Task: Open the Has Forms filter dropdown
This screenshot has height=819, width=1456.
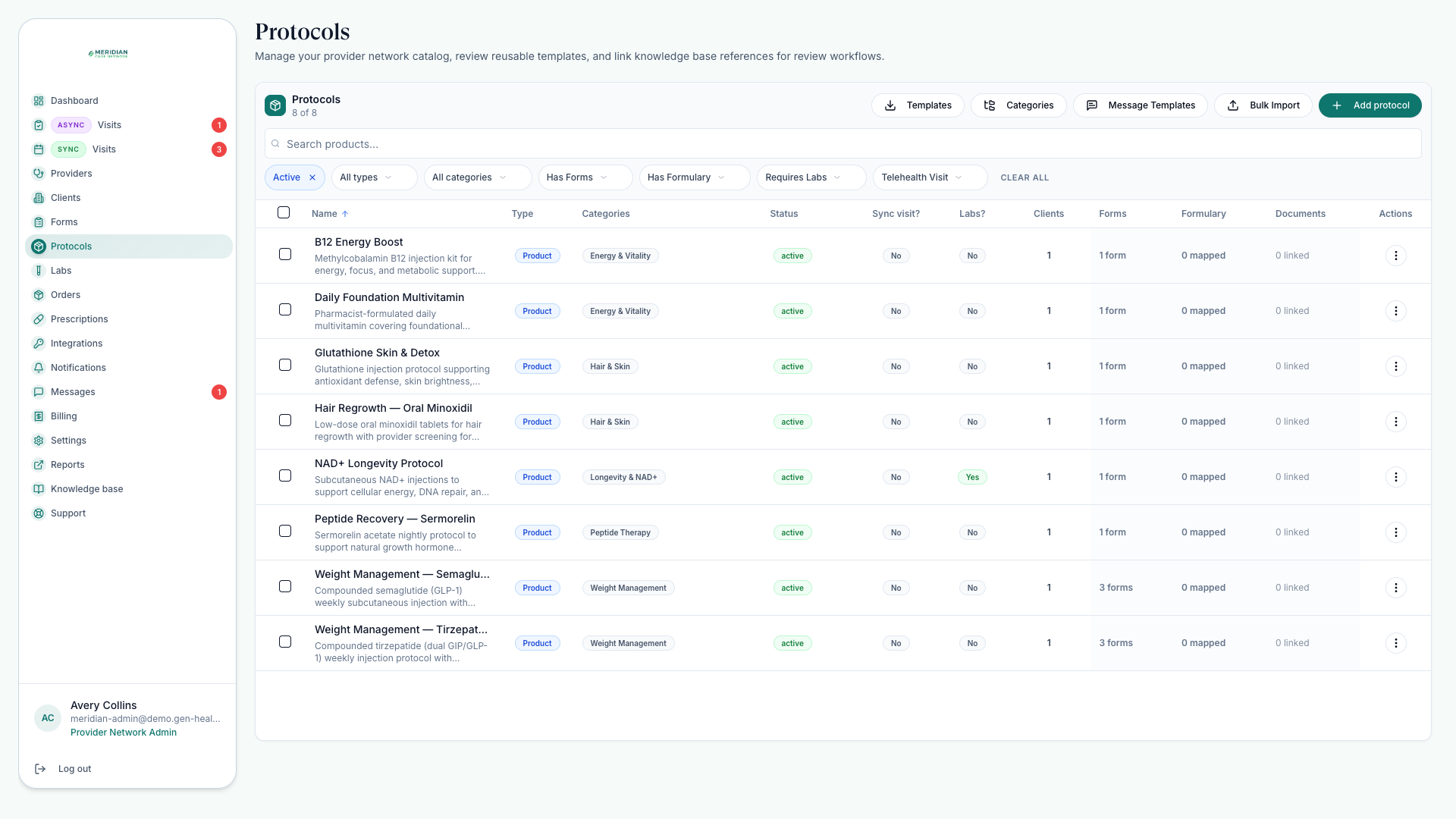Action: click(585, 177)
